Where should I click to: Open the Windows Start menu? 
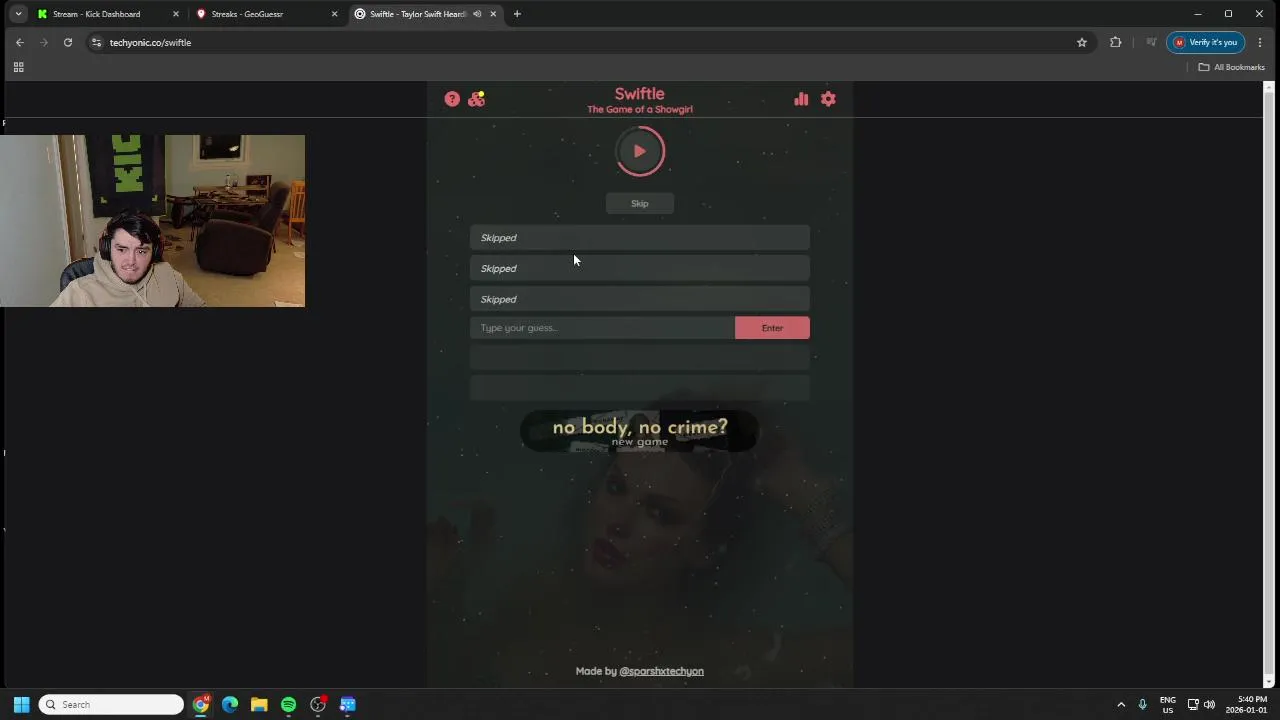(21, 704)
